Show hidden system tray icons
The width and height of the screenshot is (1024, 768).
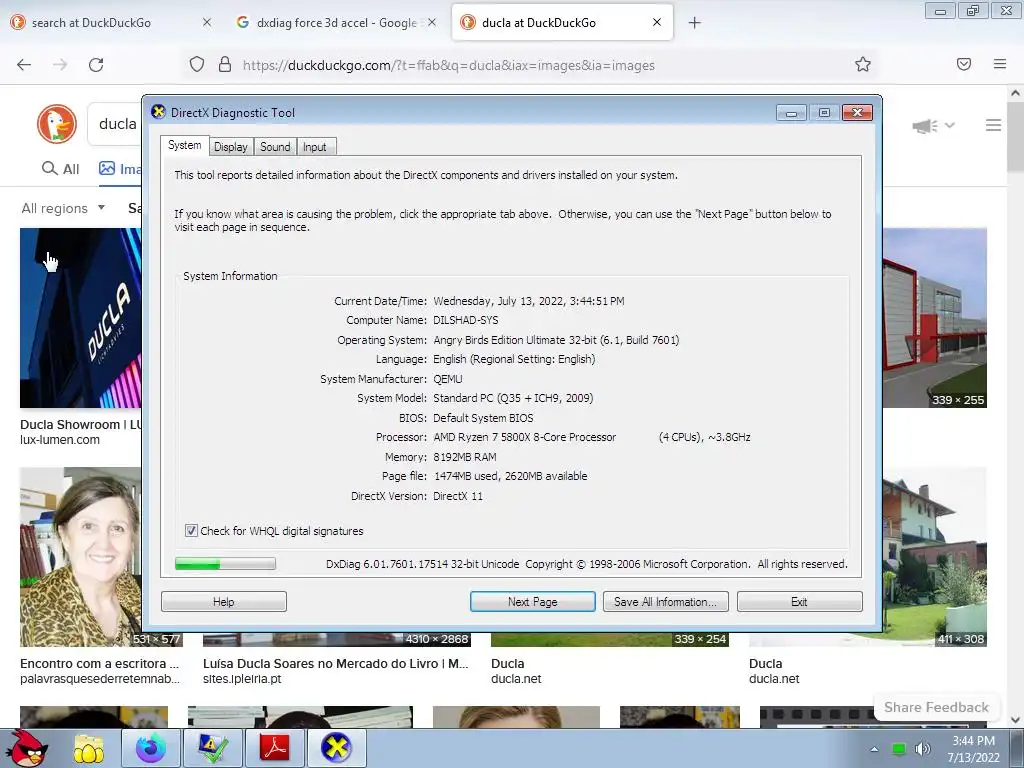click(x=874, y=749)
